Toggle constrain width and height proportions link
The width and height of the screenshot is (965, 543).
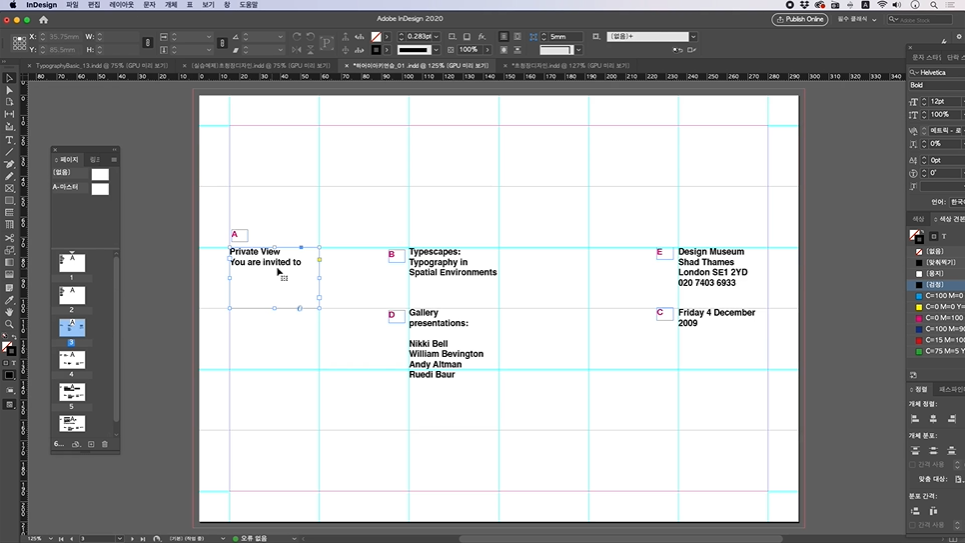coord(147,43)
